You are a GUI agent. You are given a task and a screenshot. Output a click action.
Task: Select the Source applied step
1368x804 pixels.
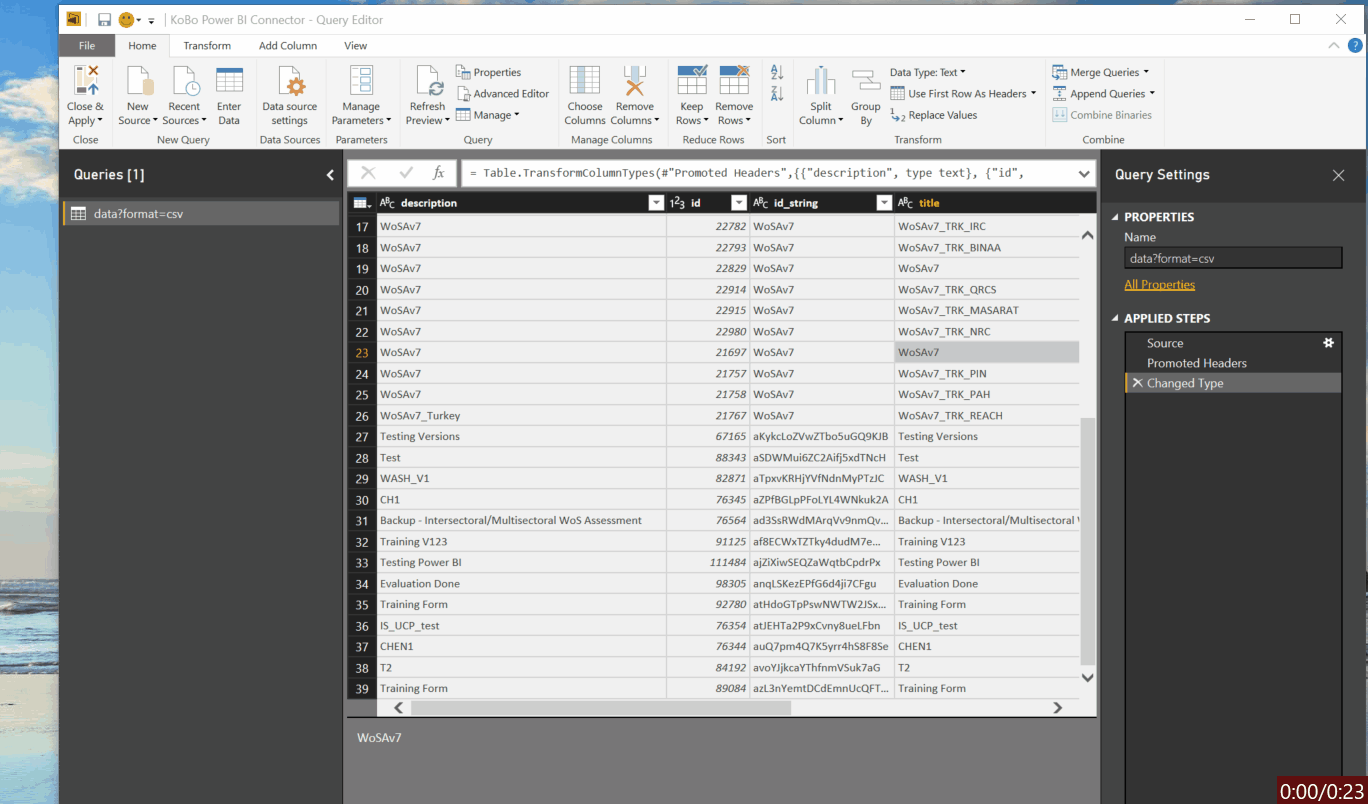pos(1233,343)
